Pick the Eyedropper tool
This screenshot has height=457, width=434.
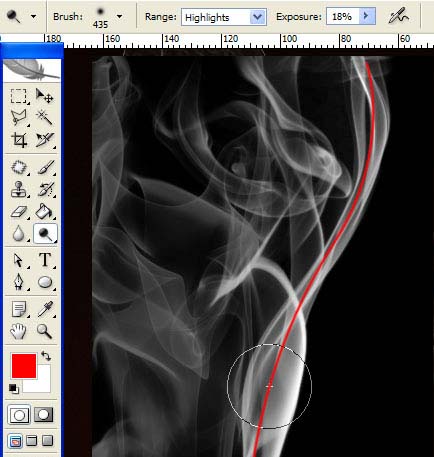click(45, 309)
